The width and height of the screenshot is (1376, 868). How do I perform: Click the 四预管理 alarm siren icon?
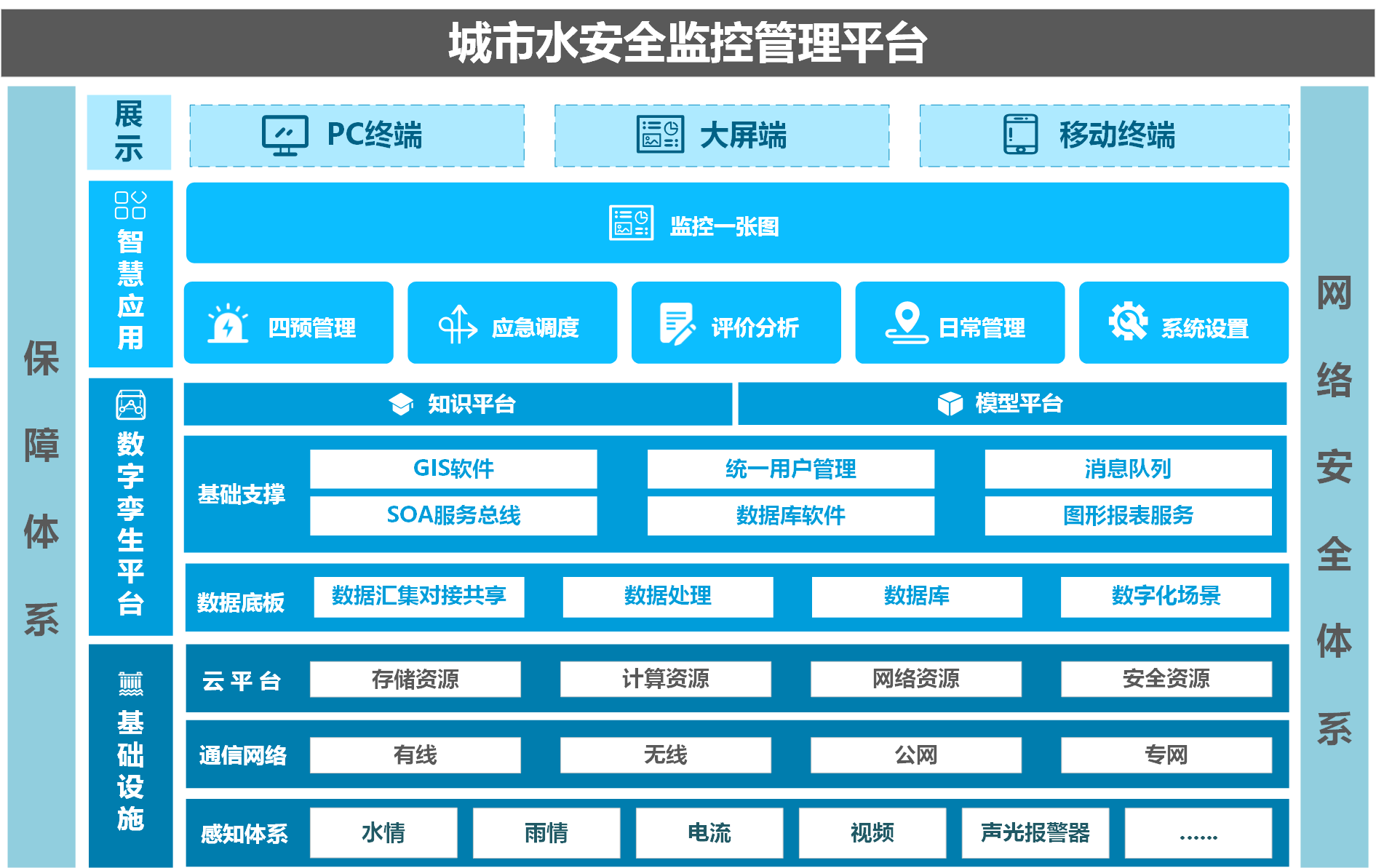point(228,324)
